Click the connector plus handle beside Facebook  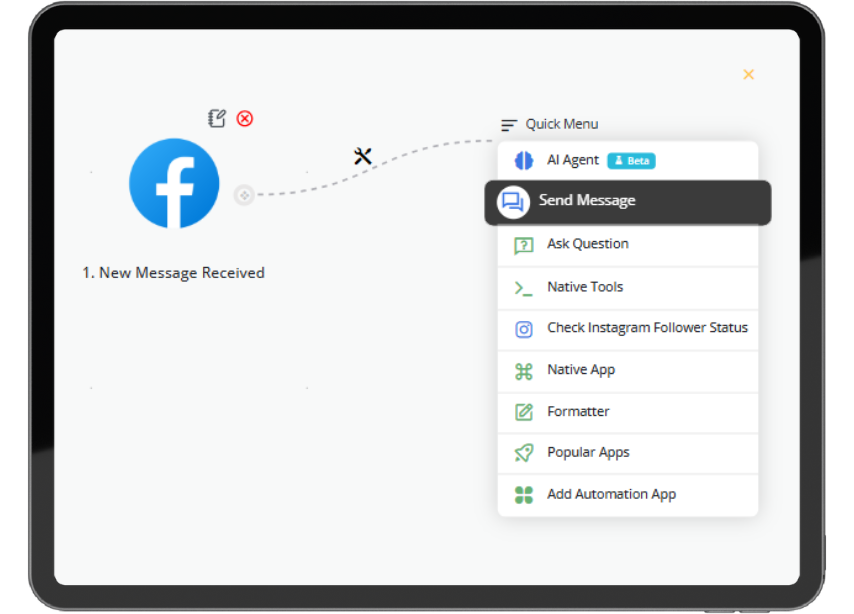coord(244,195)
